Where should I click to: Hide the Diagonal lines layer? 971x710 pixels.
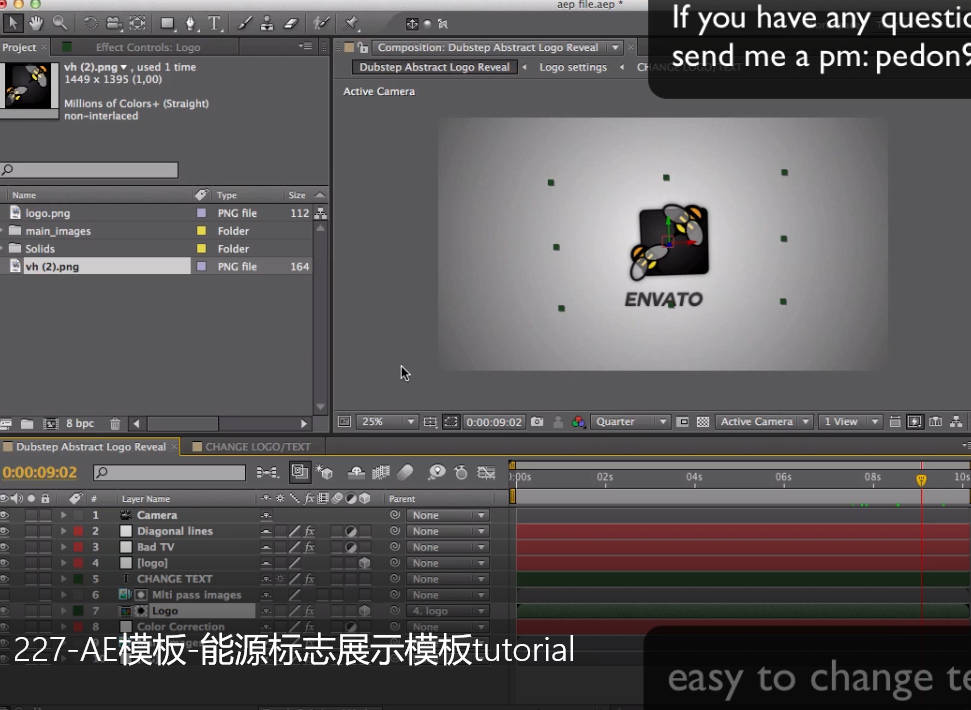4,531
